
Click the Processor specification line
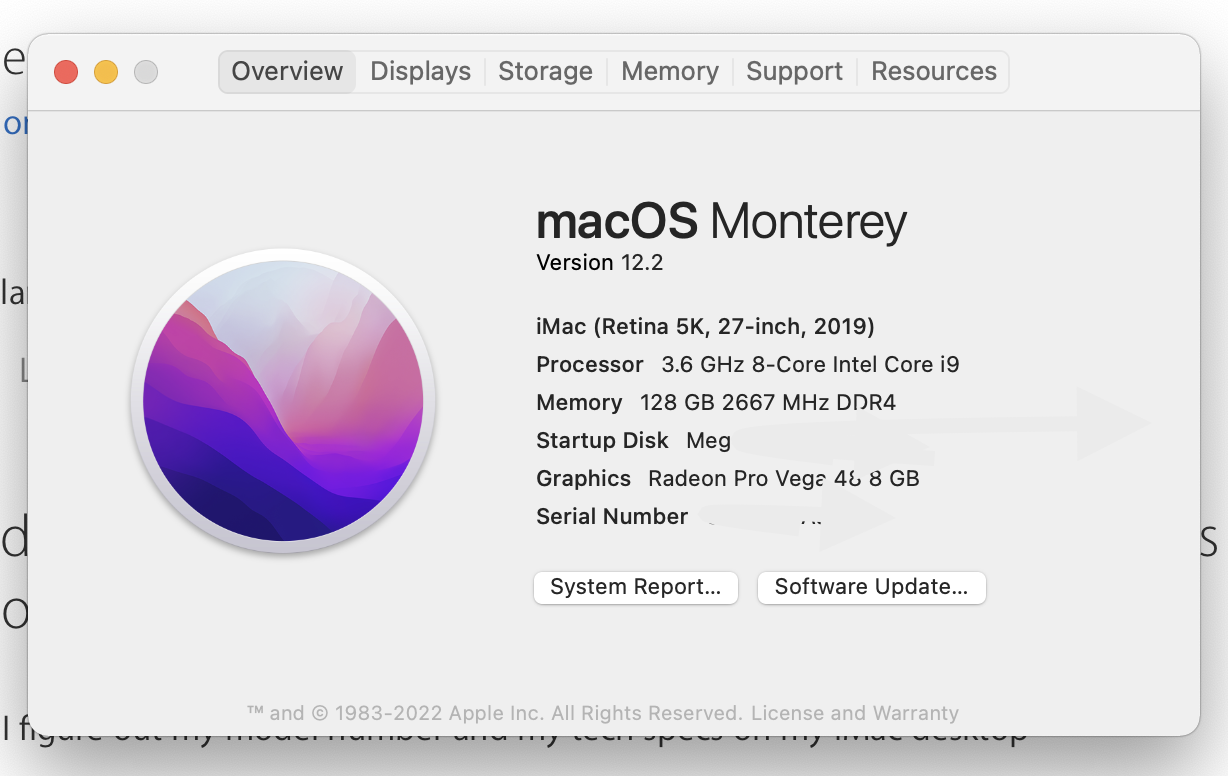click(x=747, y=364)
